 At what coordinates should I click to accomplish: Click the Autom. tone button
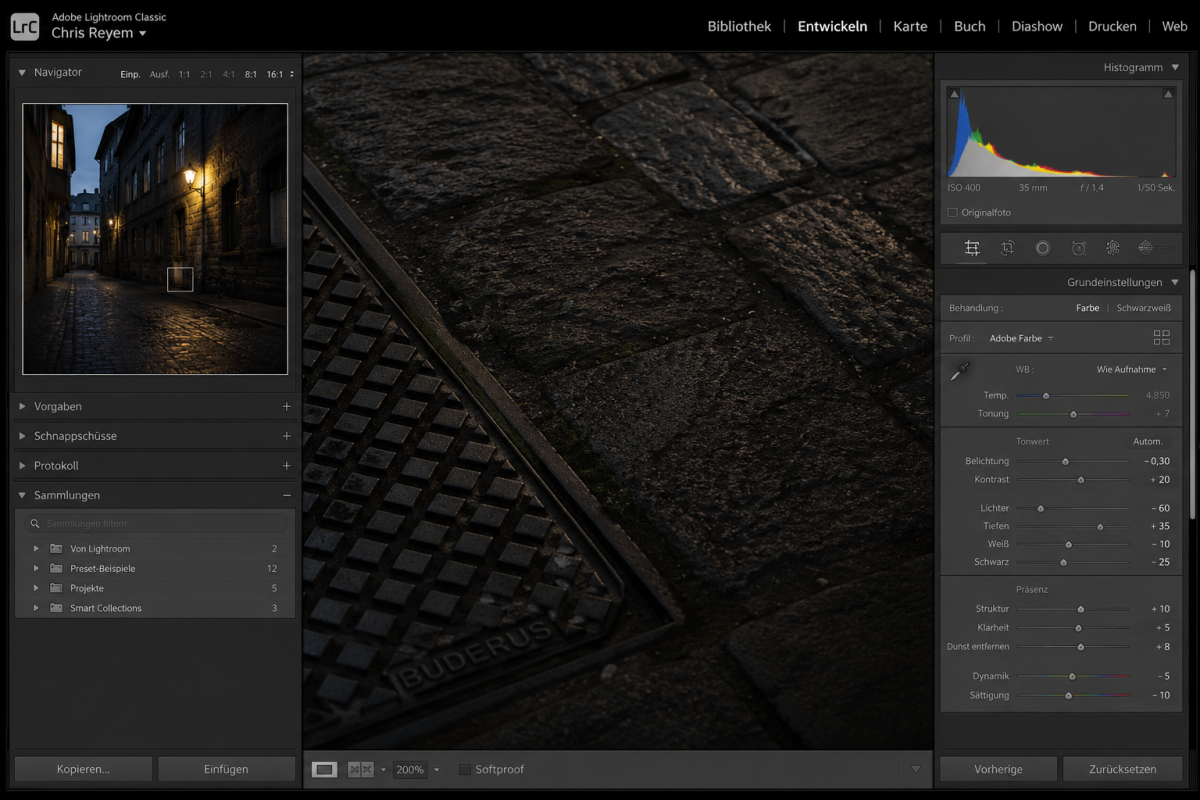1147,441
